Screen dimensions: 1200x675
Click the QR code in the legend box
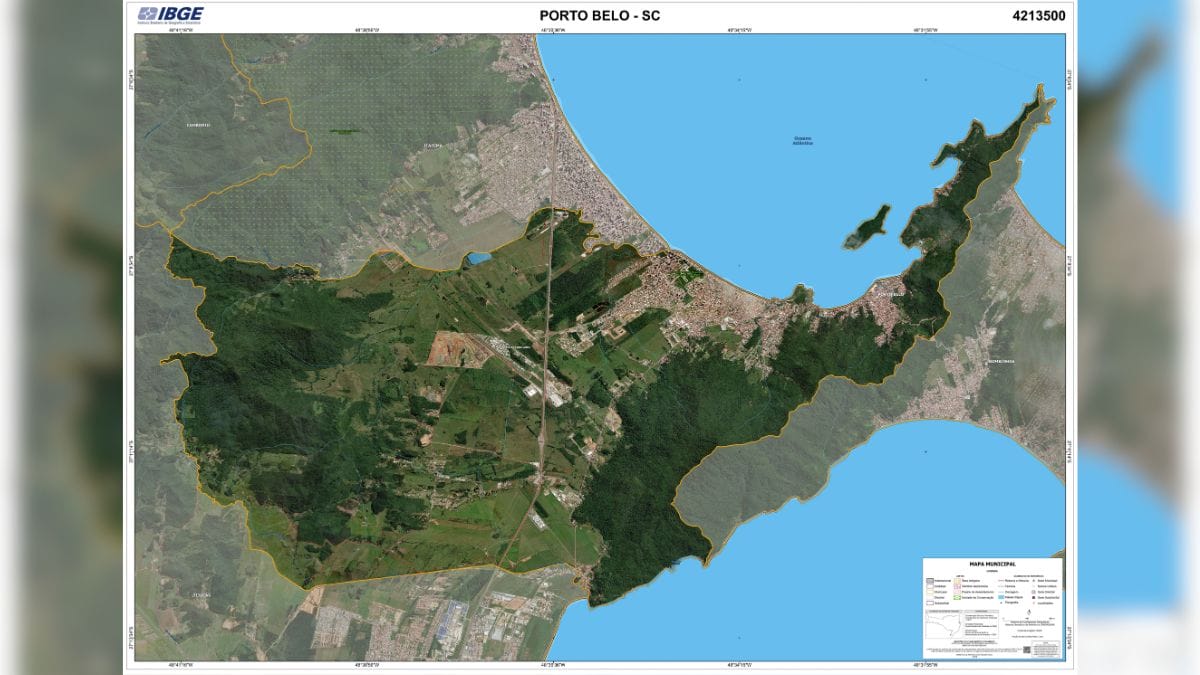click(1027, 649)
